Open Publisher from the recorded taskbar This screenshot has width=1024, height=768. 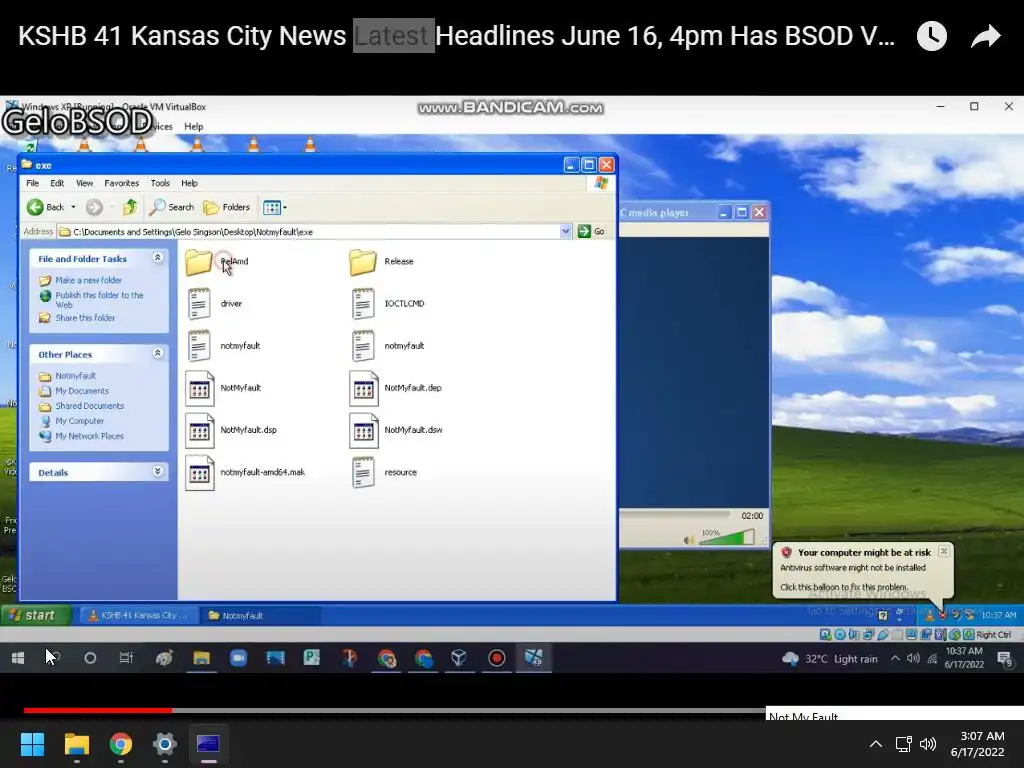pos(312,658)
